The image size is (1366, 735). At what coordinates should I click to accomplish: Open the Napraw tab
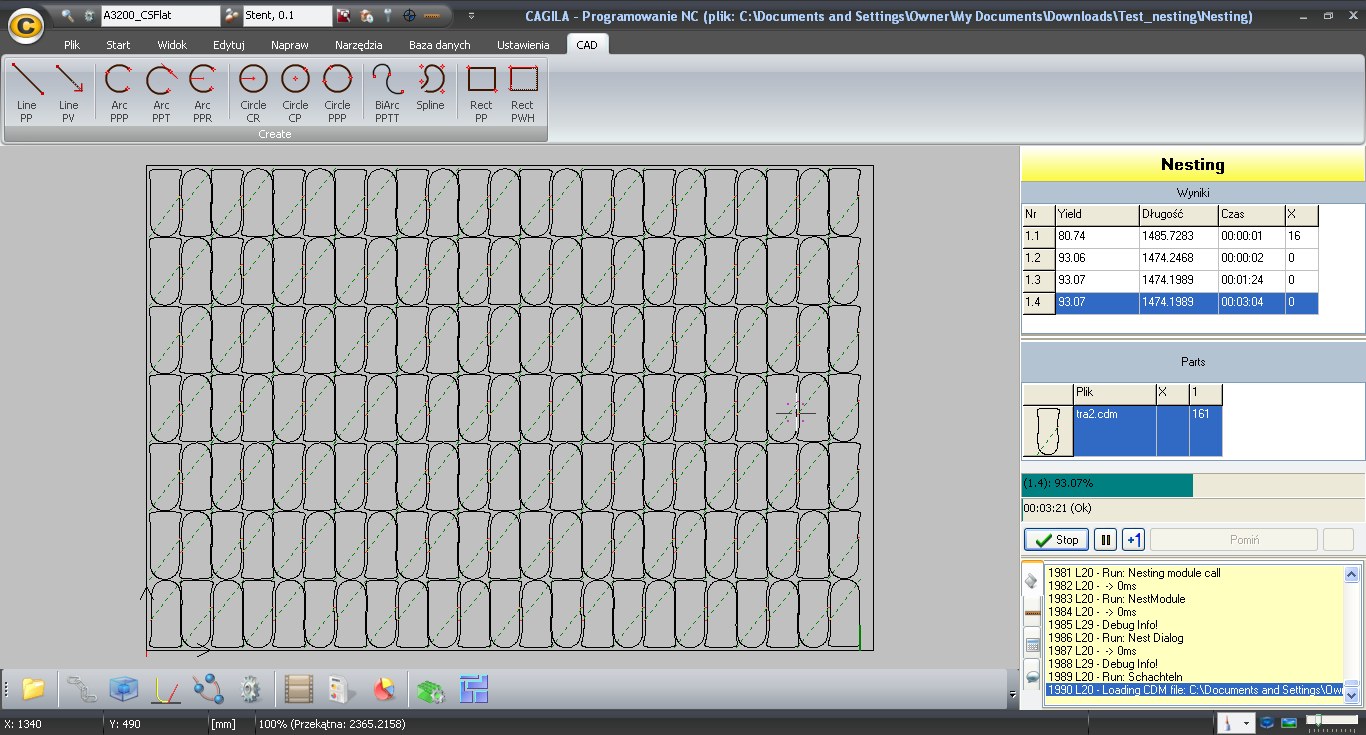290,45
